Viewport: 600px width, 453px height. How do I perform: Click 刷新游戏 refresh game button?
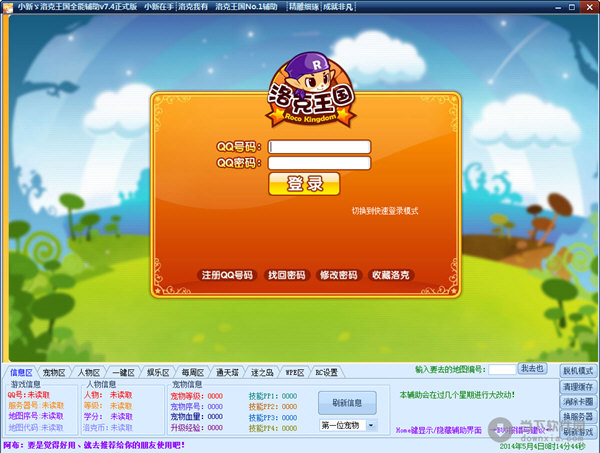point(578,432)
